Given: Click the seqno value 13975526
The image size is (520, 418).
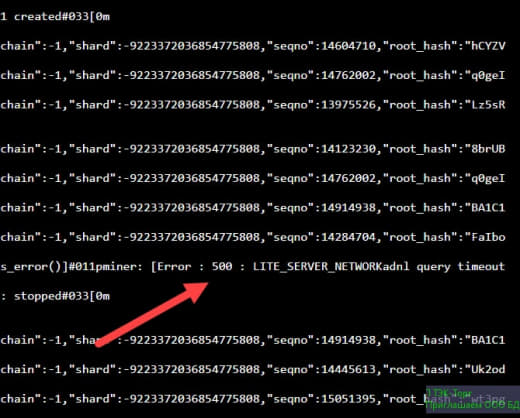Looking at the screenshot, I should coord(349,105).
